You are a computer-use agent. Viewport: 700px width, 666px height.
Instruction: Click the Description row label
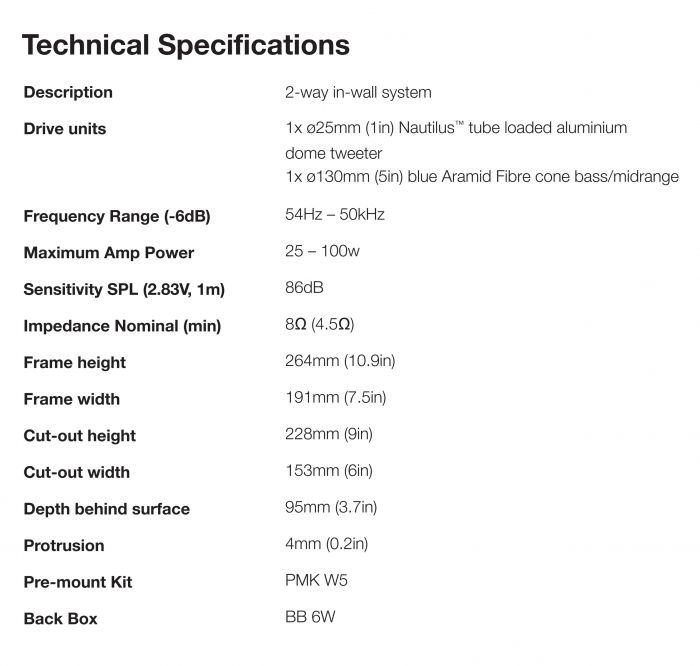tap(68, 92)
